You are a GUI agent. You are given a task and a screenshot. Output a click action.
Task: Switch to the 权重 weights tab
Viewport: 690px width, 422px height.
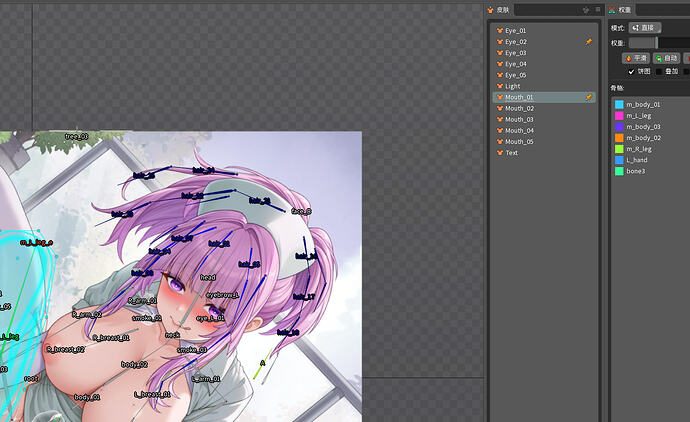(620, 10)
